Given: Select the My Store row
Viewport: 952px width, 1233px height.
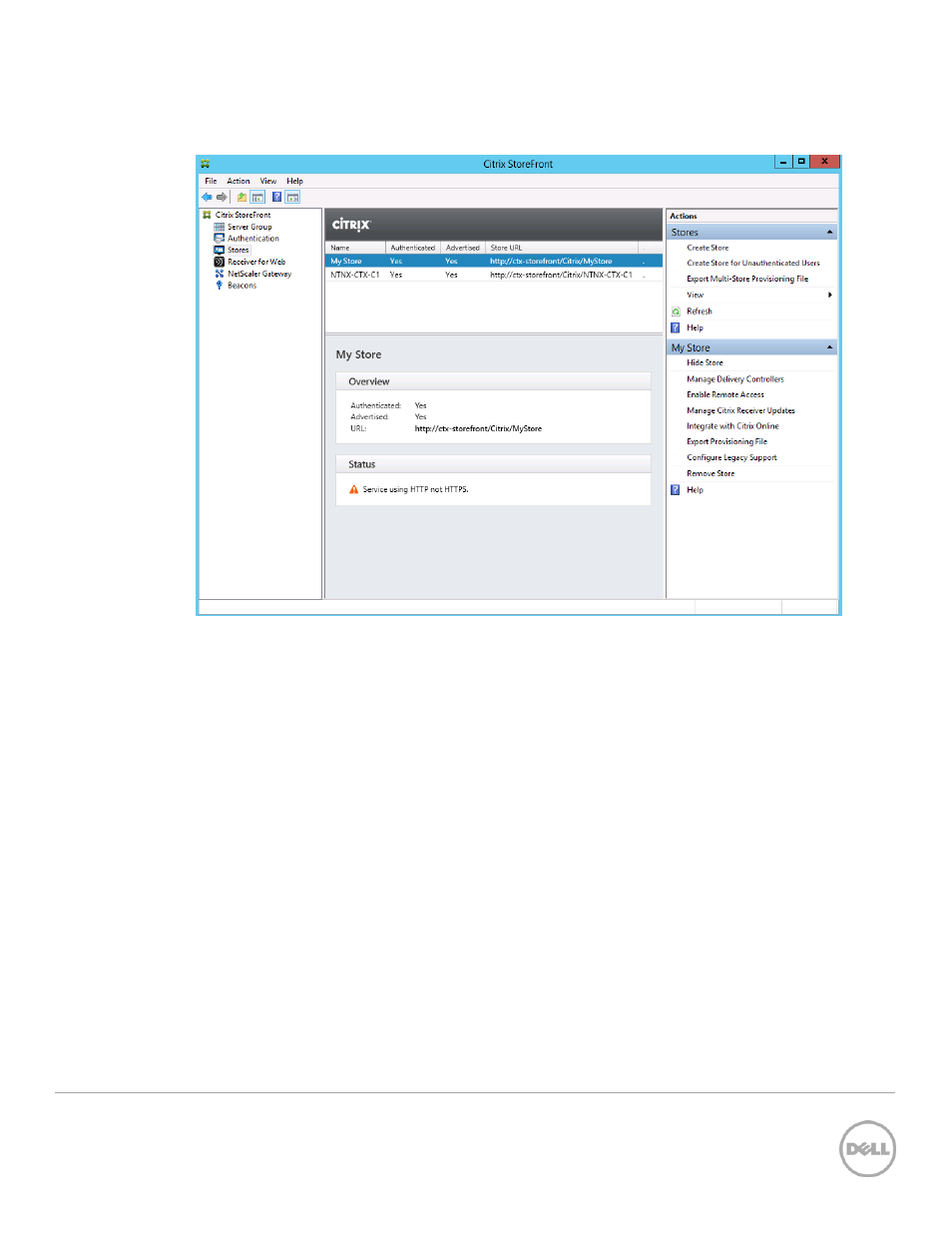Looking at the screenshot, I should pyautogui.click(x=494, y=262).
